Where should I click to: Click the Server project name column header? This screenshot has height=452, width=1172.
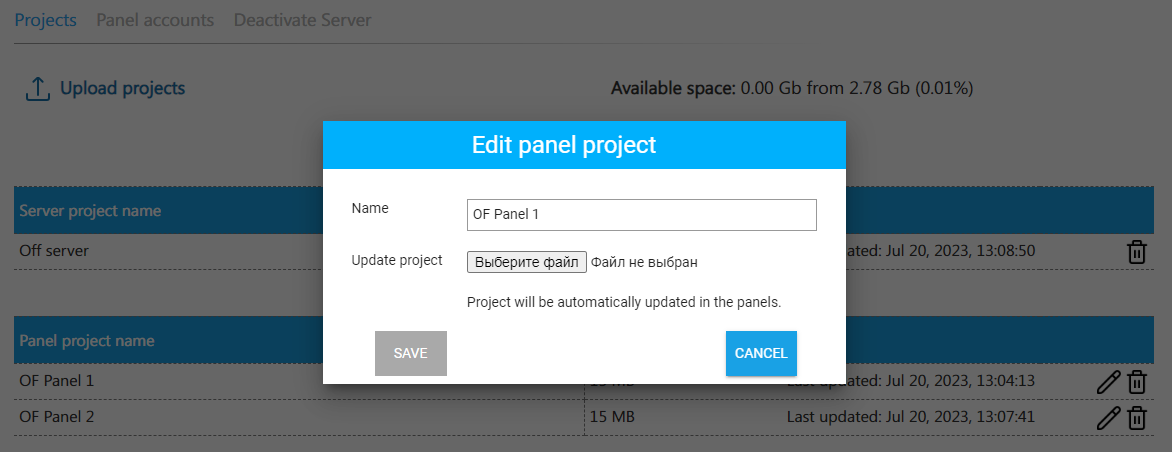90,211
